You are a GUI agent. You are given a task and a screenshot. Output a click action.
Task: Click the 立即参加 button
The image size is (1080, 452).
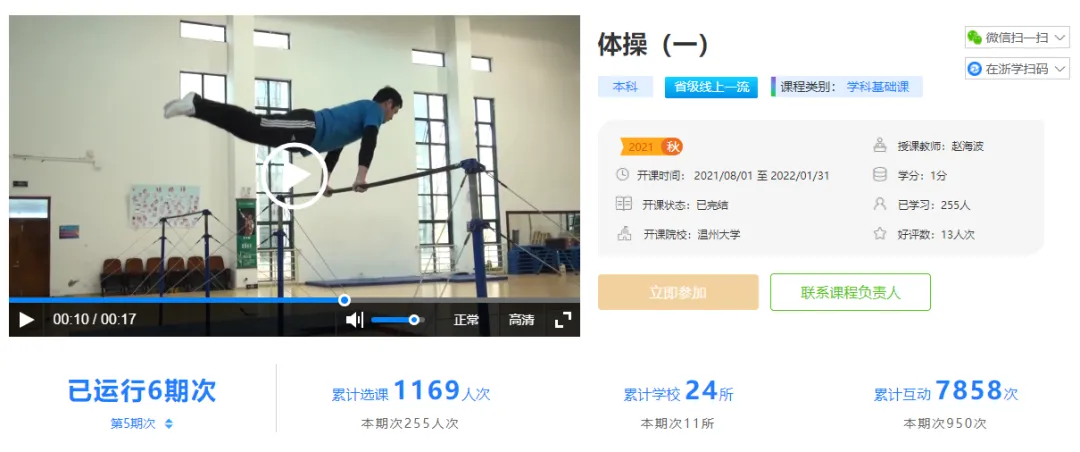point(678,292)
